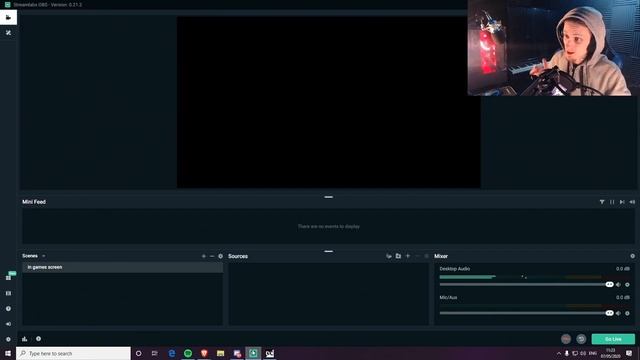Viewport: 640px width, 360px height.
Task: Open the App Store icon with New badge
Action: pyautogui.click(x=8, y=278)
